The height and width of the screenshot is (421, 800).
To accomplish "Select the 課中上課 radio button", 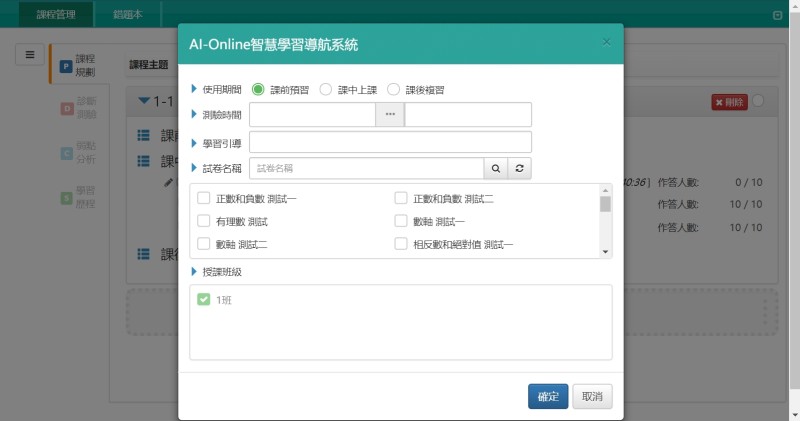I will 326,89.
